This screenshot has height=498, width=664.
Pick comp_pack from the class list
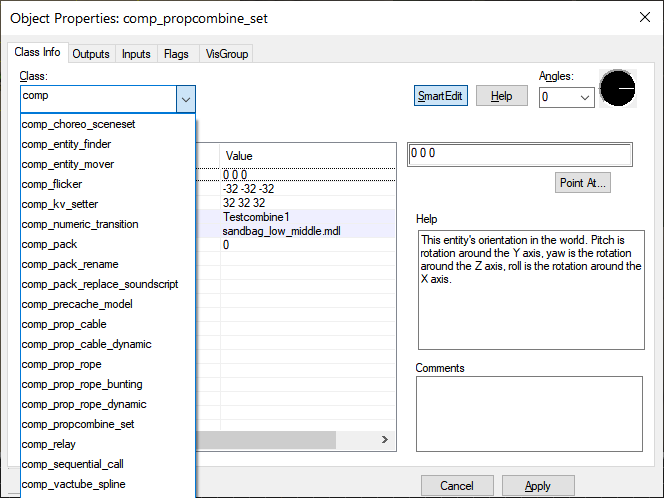pos(108,244)
